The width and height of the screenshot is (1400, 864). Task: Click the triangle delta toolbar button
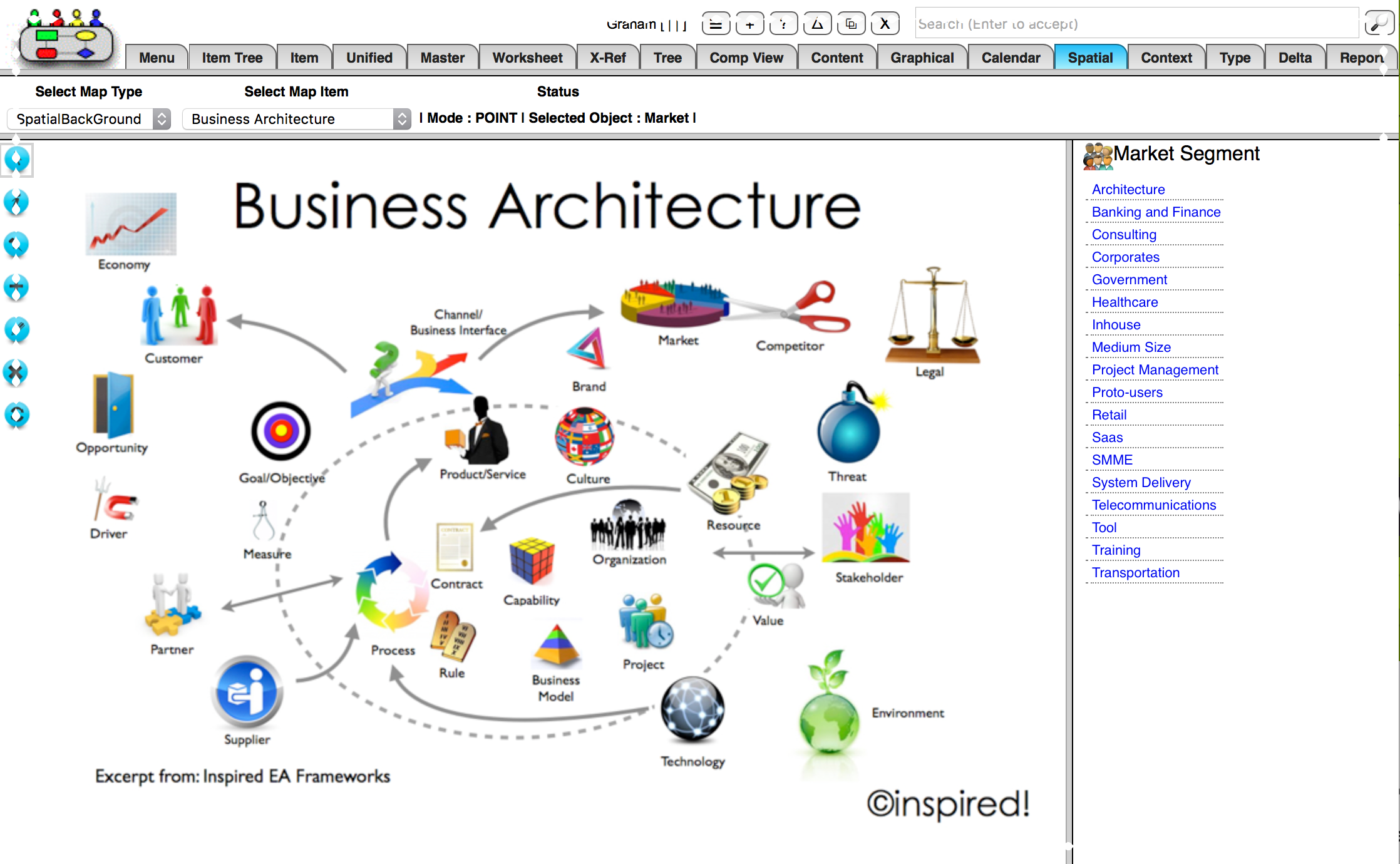pos(817,24)
